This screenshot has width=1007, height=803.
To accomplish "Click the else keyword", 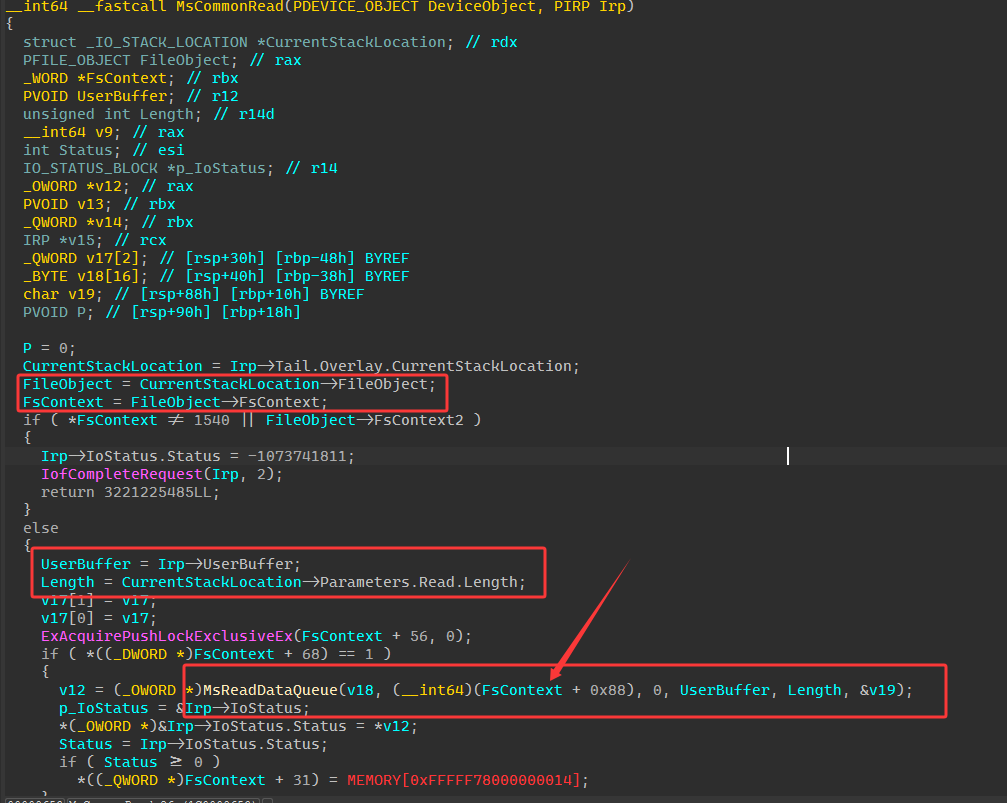I will pyautogui.click(x=41, y=528).
